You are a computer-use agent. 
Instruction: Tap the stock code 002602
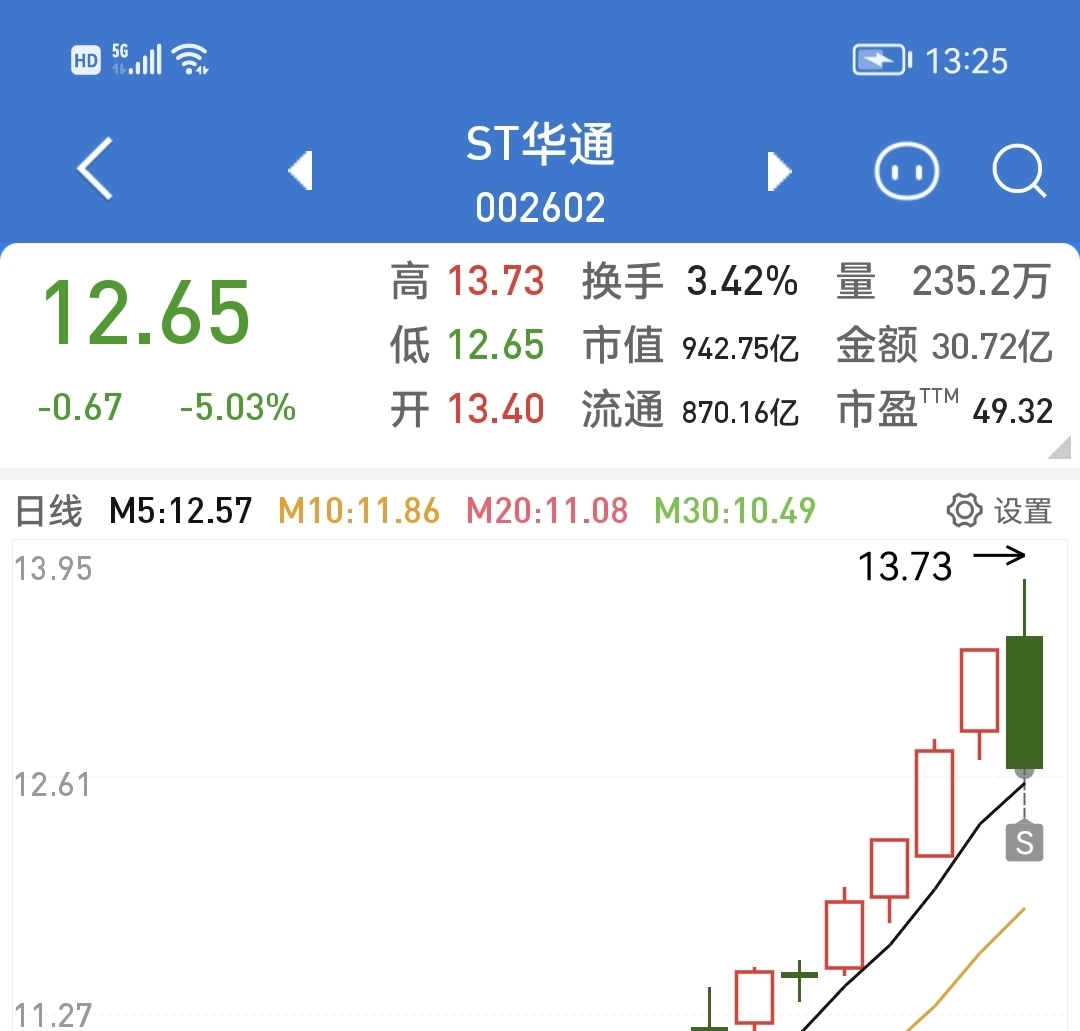pos(540,207)
